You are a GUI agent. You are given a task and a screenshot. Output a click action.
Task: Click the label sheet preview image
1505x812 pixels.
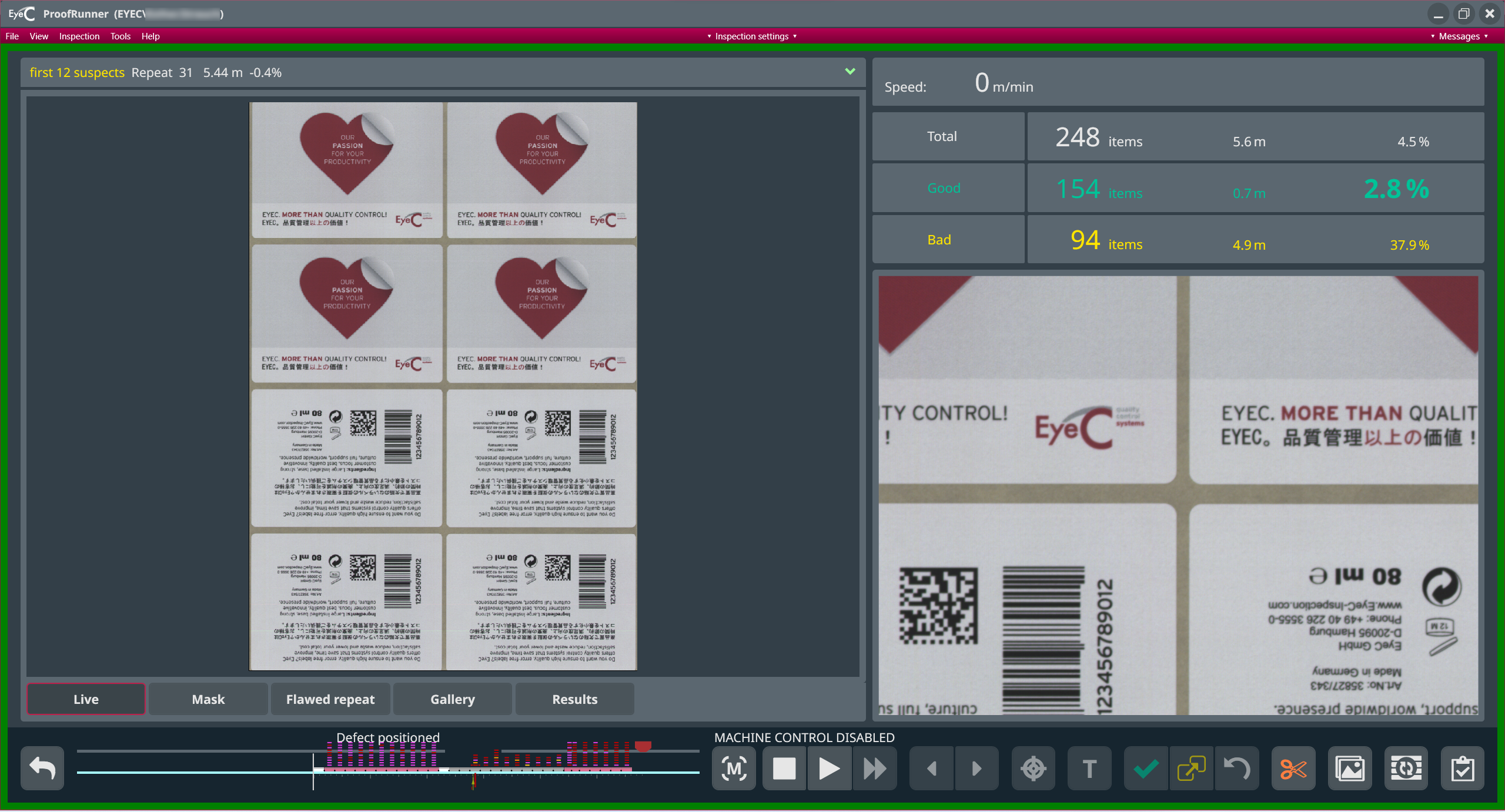point(443,387)
